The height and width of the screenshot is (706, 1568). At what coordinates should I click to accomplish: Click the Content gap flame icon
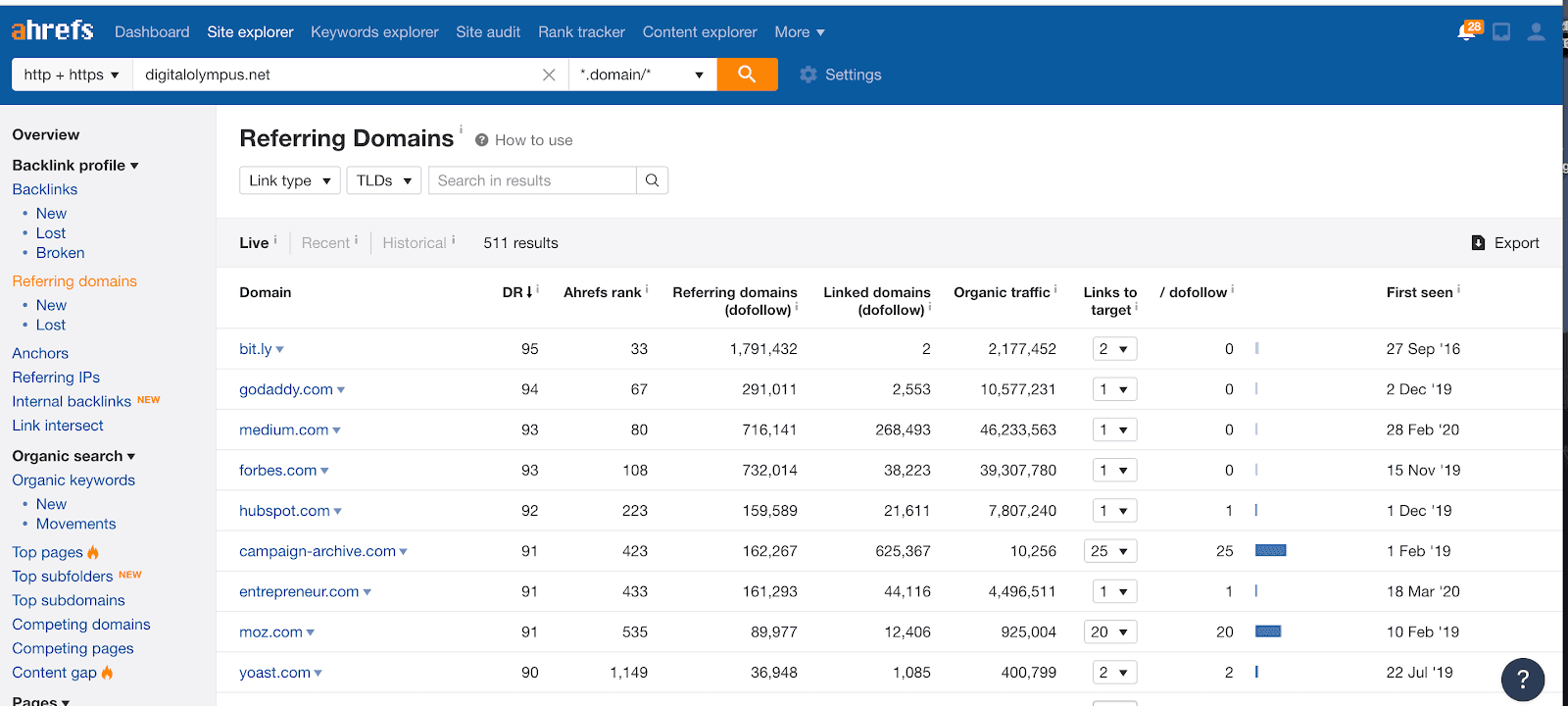pos(107,673)
